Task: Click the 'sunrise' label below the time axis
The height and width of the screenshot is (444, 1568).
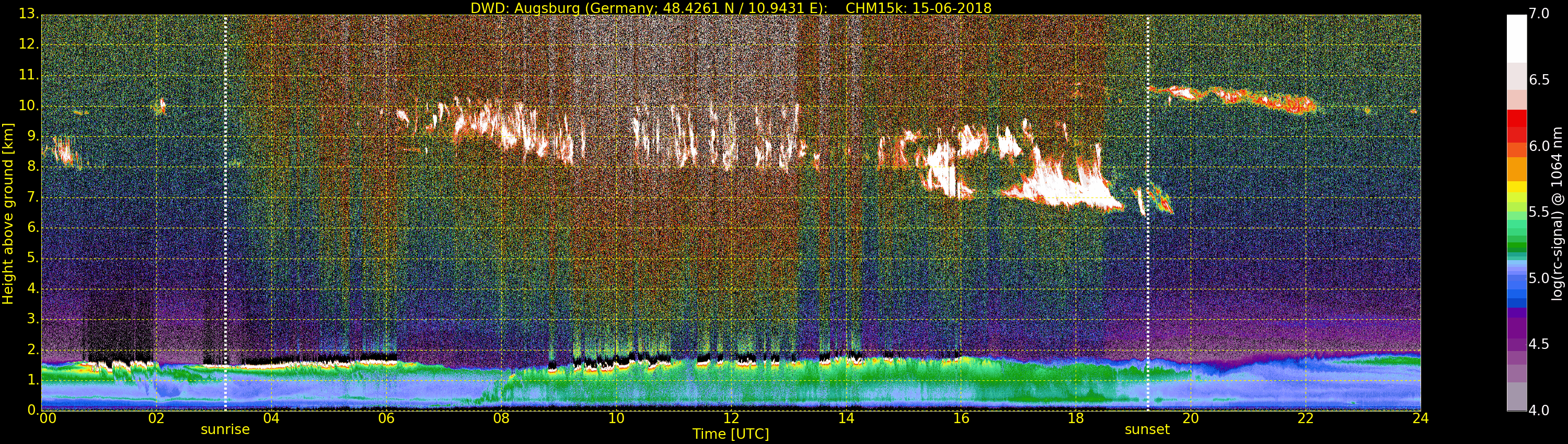Action: pos(225,429)
